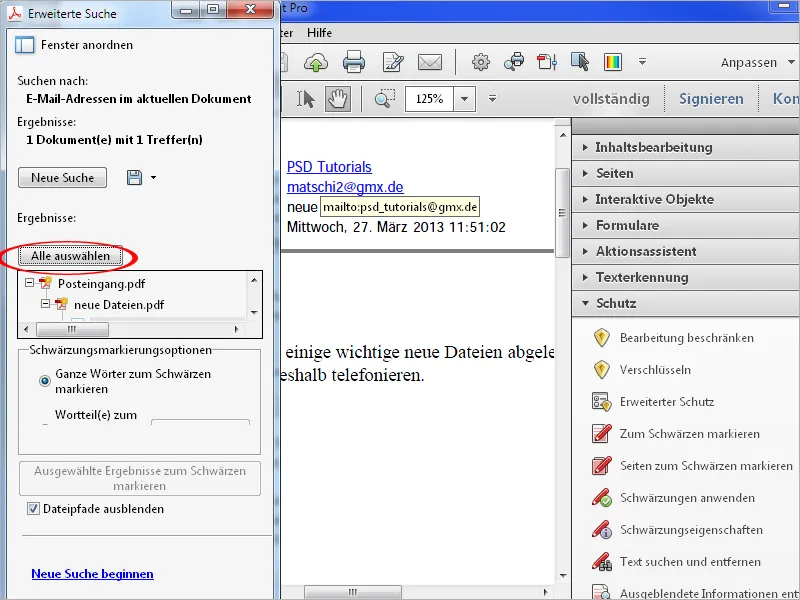Expand the Aktionsassistent panel
This screenshot has height=600, width=800.
click(686, 252)
